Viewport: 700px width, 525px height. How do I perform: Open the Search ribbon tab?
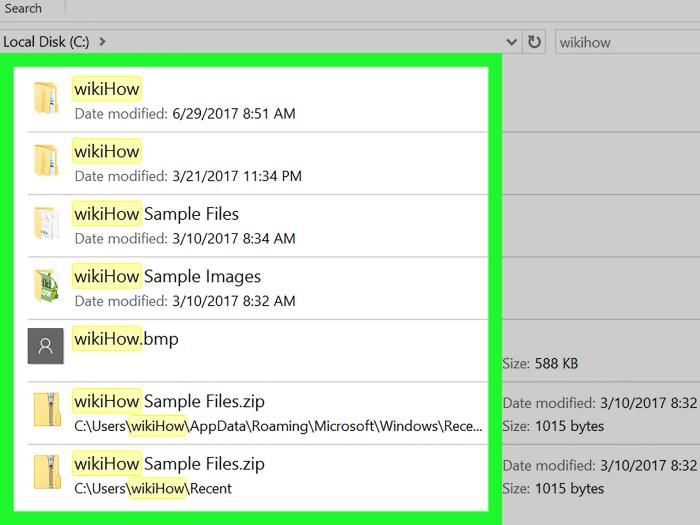pyautogui.click(x=23, y=8)
